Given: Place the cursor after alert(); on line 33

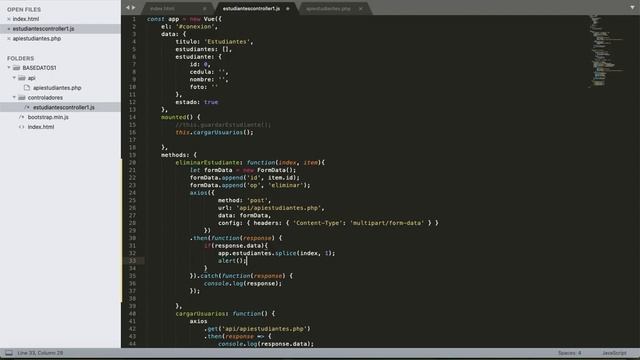Looking at the screenshot, I should pos(247,261).
